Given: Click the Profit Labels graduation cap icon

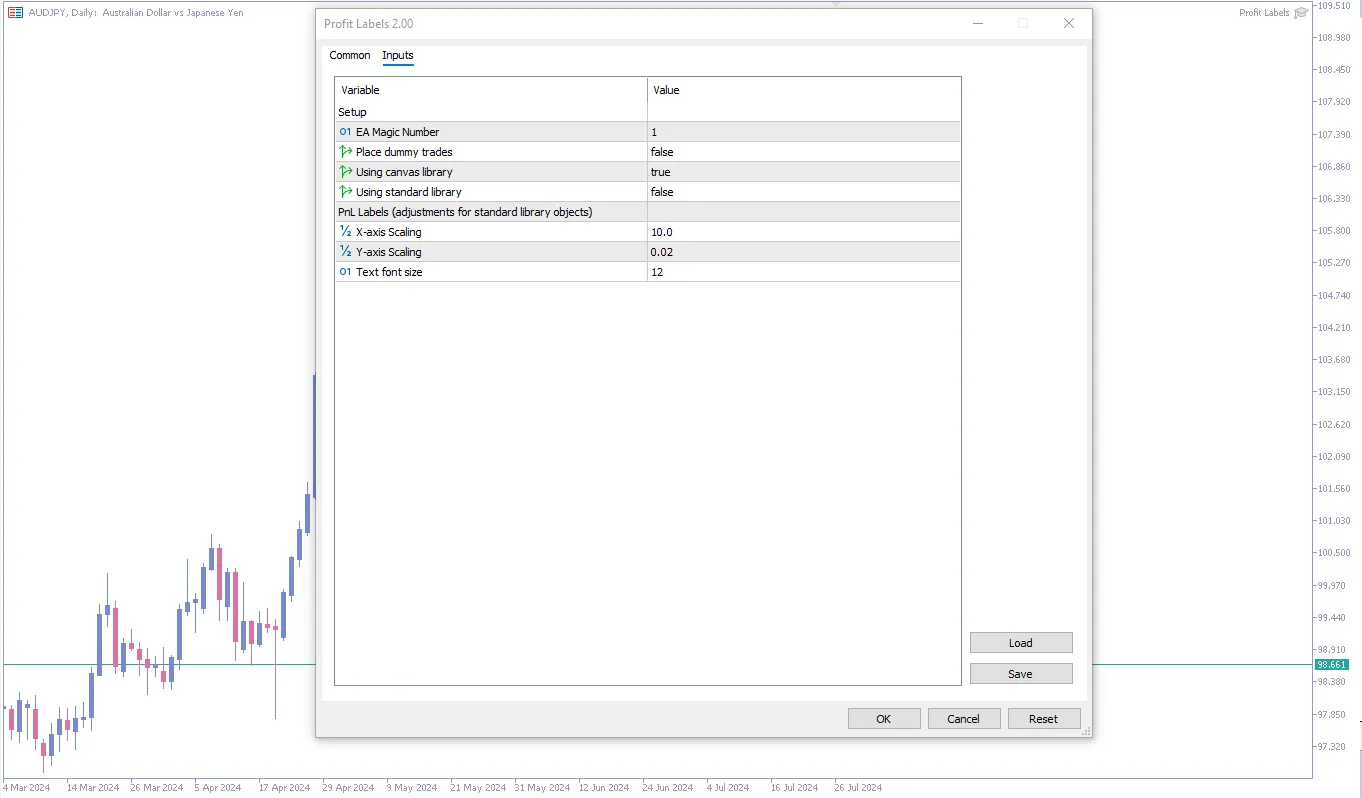Looking at the screenshot, I should [x=1301, y=13].
